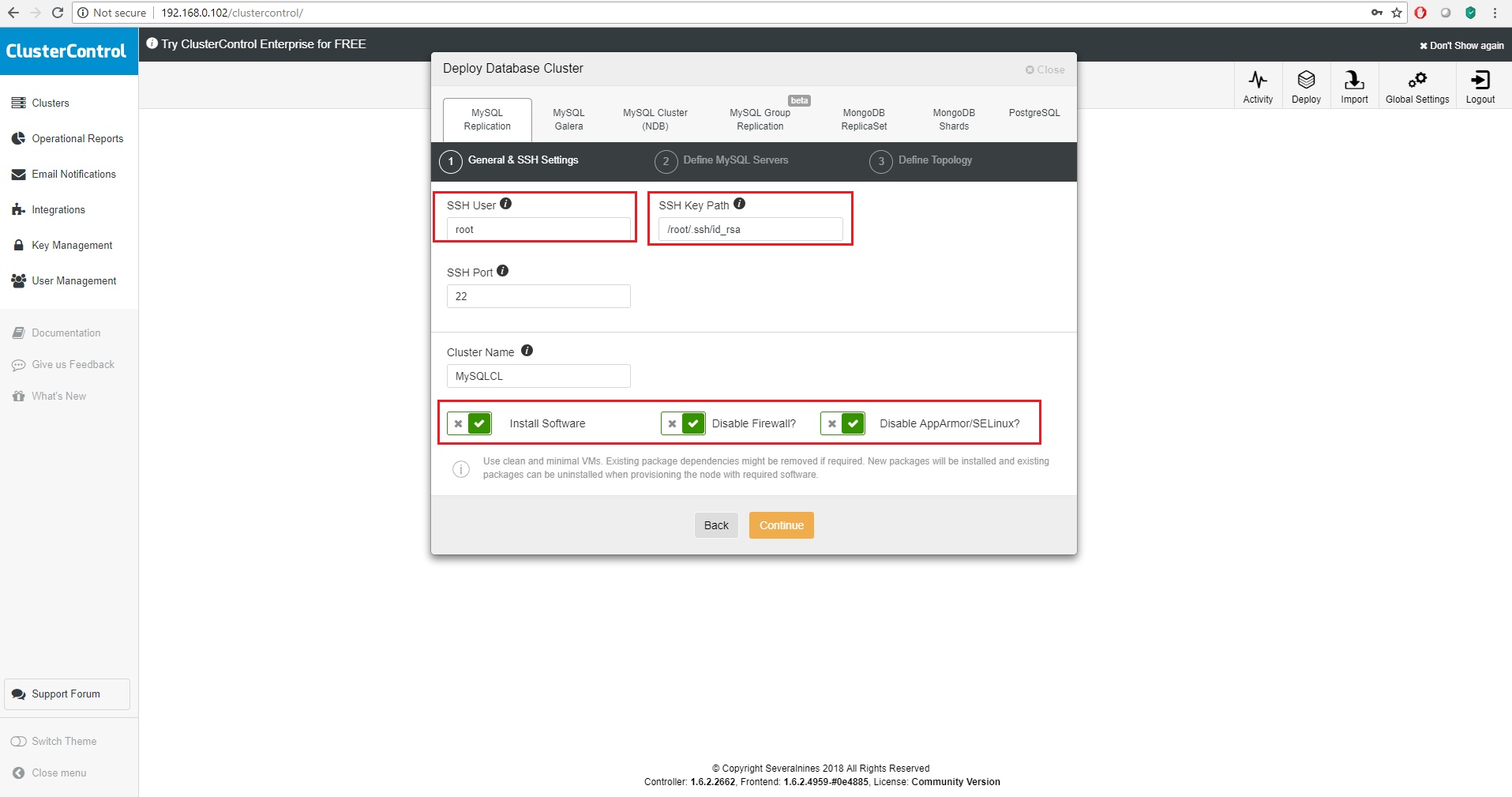The height and width of the screenshot is (797, 1512).
Task: Click the SSH Key Path info icon
Action: point(739,204)
